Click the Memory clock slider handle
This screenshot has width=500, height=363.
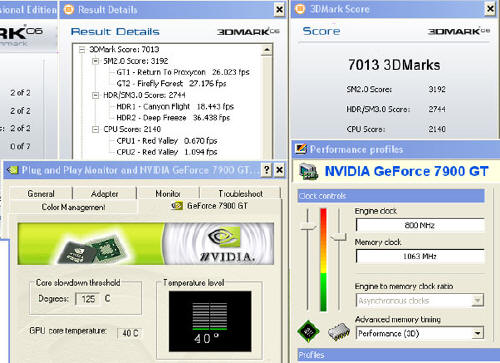tap(339, 237)
